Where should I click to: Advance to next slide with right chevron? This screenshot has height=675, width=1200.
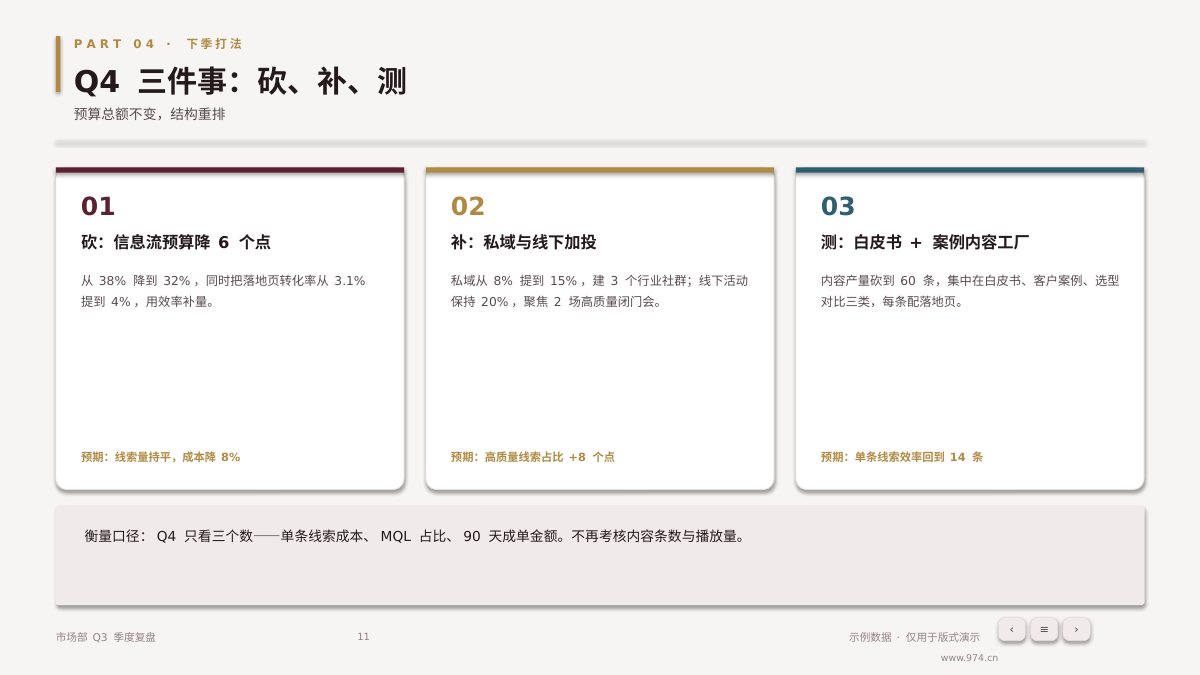coord(1076,629)
